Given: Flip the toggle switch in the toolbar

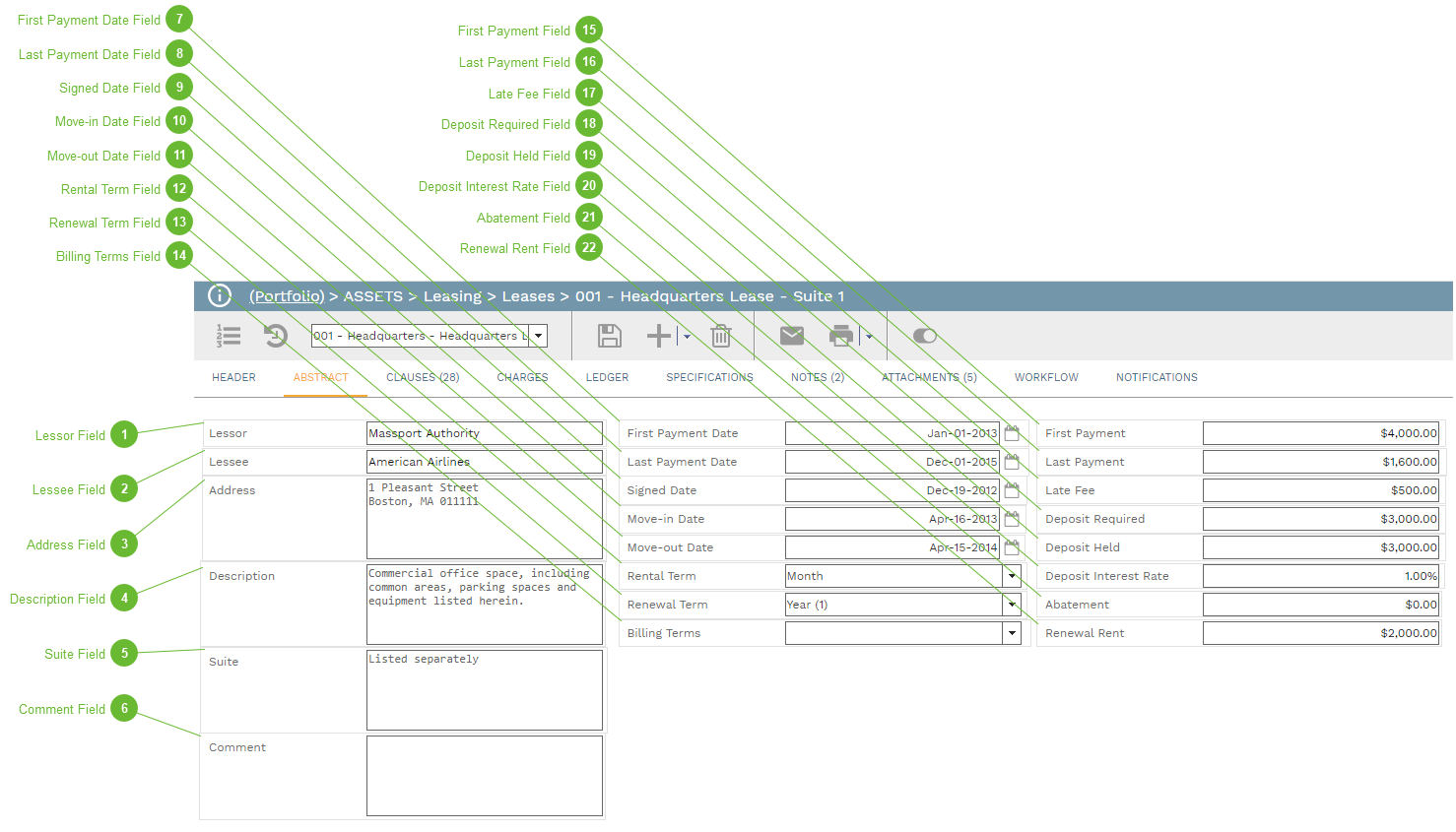Looking at the screenshot, I should point(924,336).
